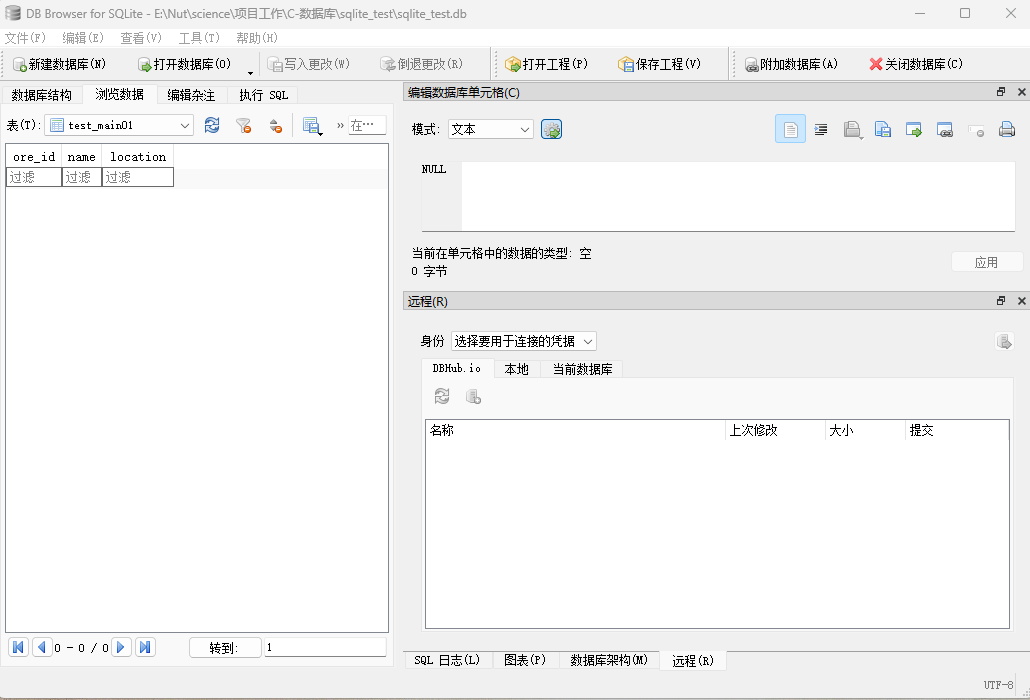Switch to the 当前数据库 tab
Image resolution: width=1030 pixels, height=700 pixels.
(582, 370)
